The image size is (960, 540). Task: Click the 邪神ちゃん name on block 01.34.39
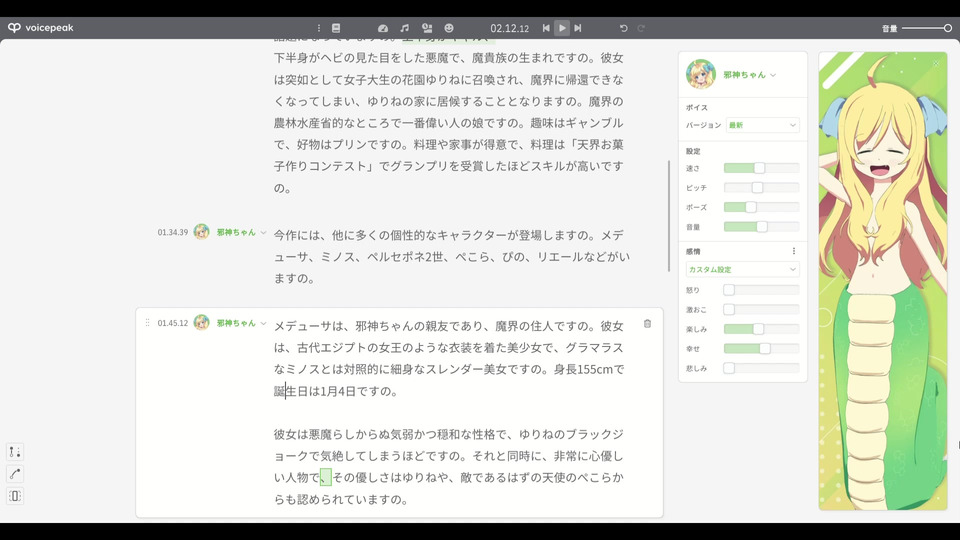click(236, 233)
